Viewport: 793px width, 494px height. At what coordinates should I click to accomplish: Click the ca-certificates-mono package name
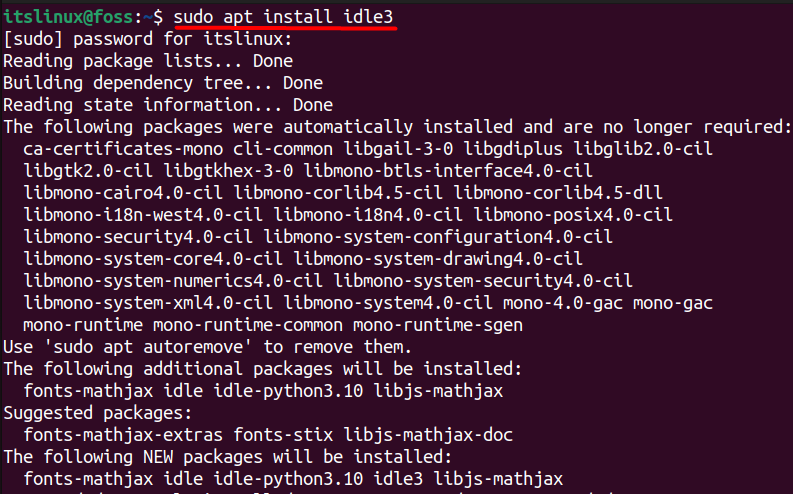(123, 149)
